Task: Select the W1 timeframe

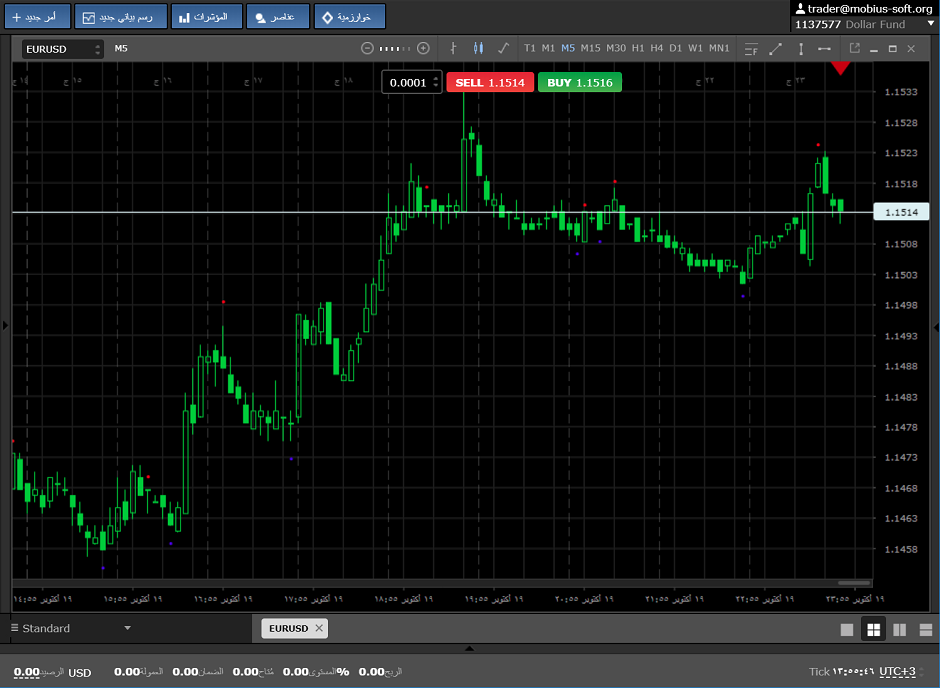Action: point(695,49)
